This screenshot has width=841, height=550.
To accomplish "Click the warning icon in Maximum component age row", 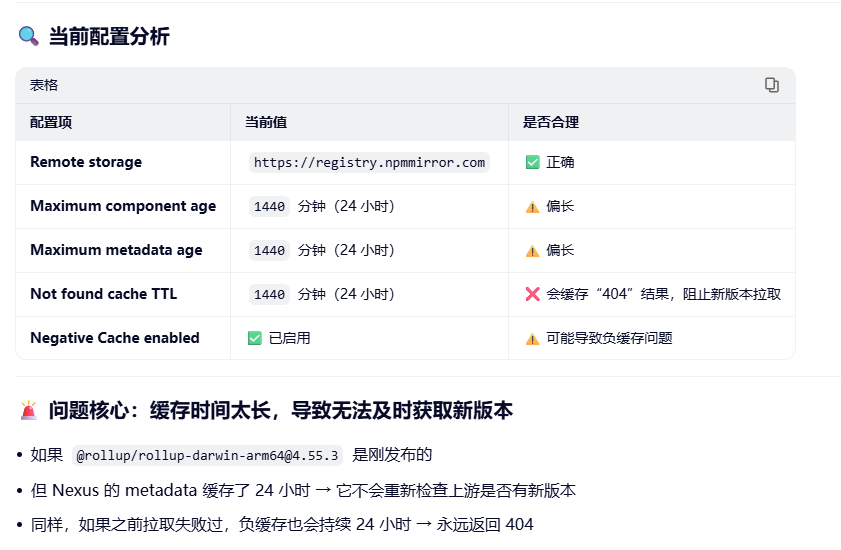I will click(532, 206).
